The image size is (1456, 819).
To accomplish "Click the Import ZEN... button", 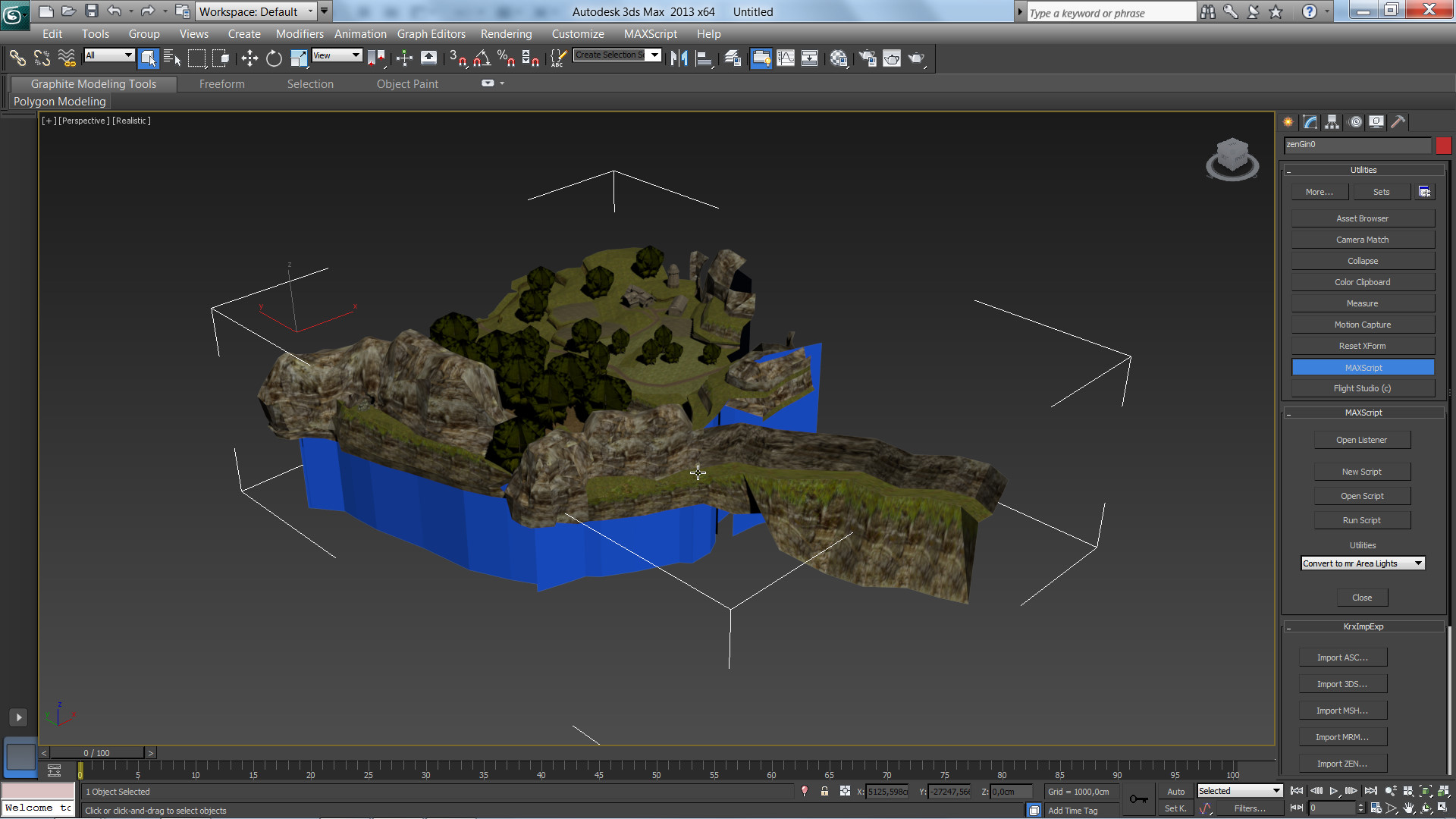I will click(1341, 764).
